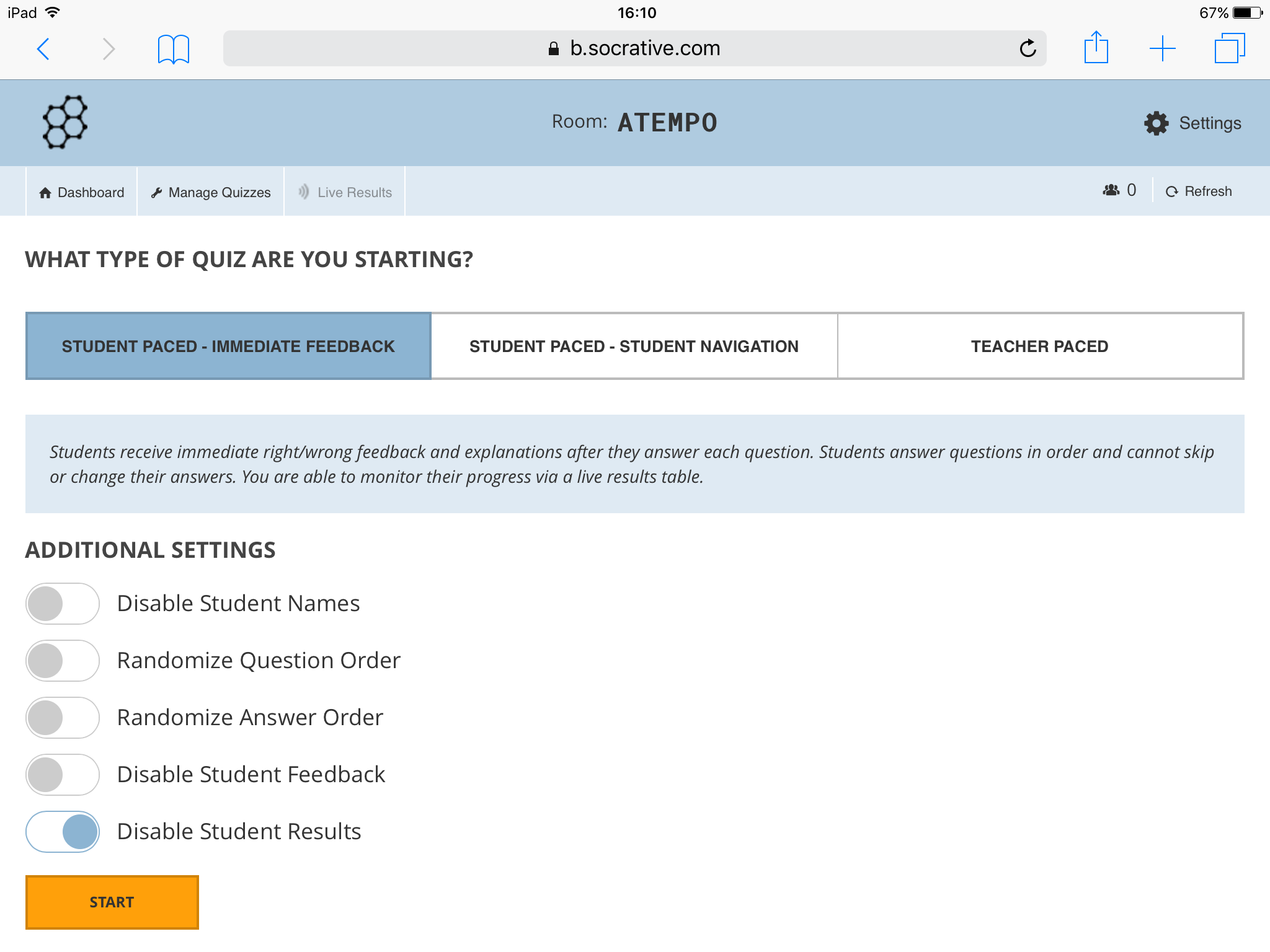Toggle Disable Student Feedback switch
This screenshot has height=952, width=1270.
tap(62, 775)
